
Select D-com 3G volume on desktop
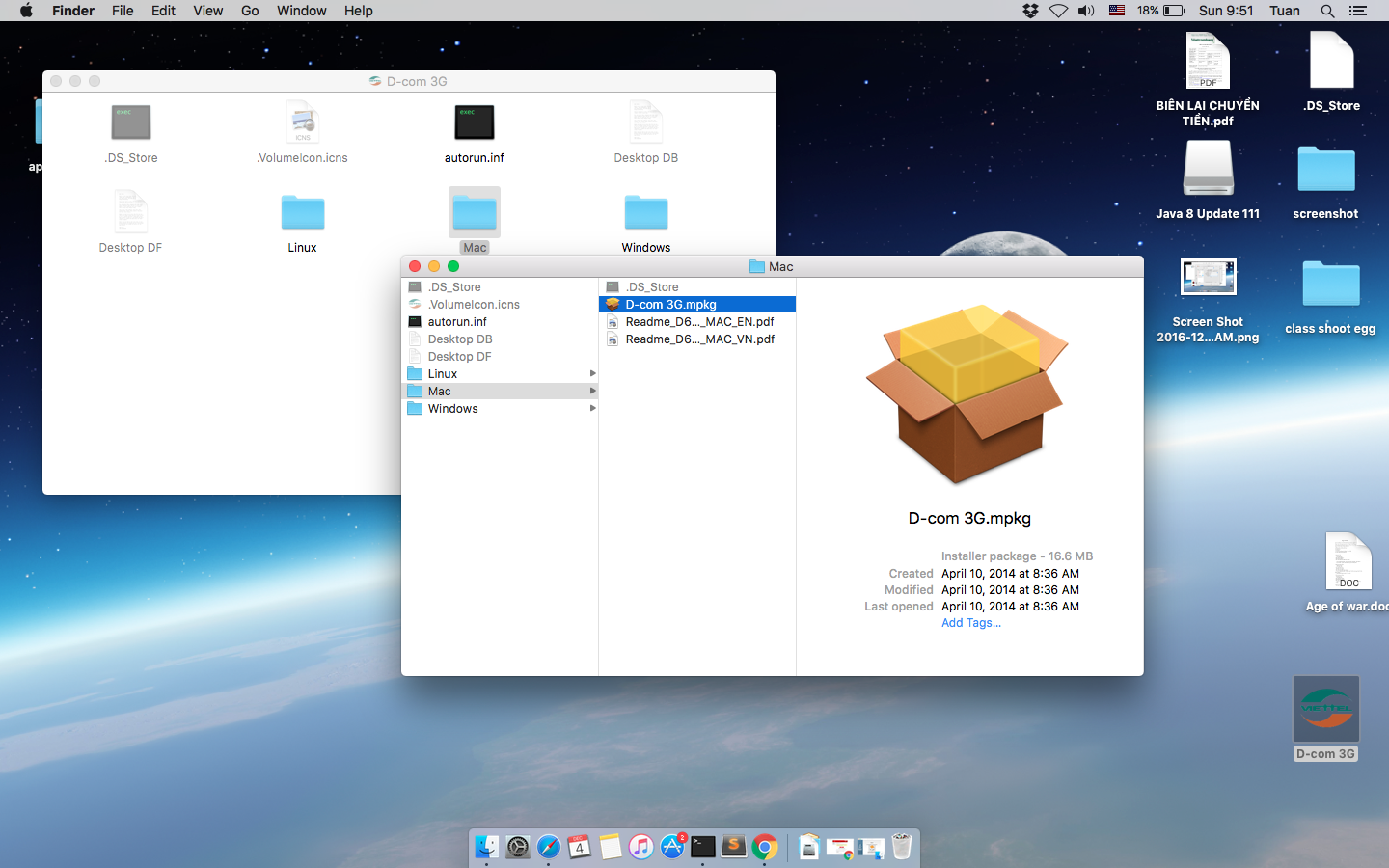coord(1326,709)
